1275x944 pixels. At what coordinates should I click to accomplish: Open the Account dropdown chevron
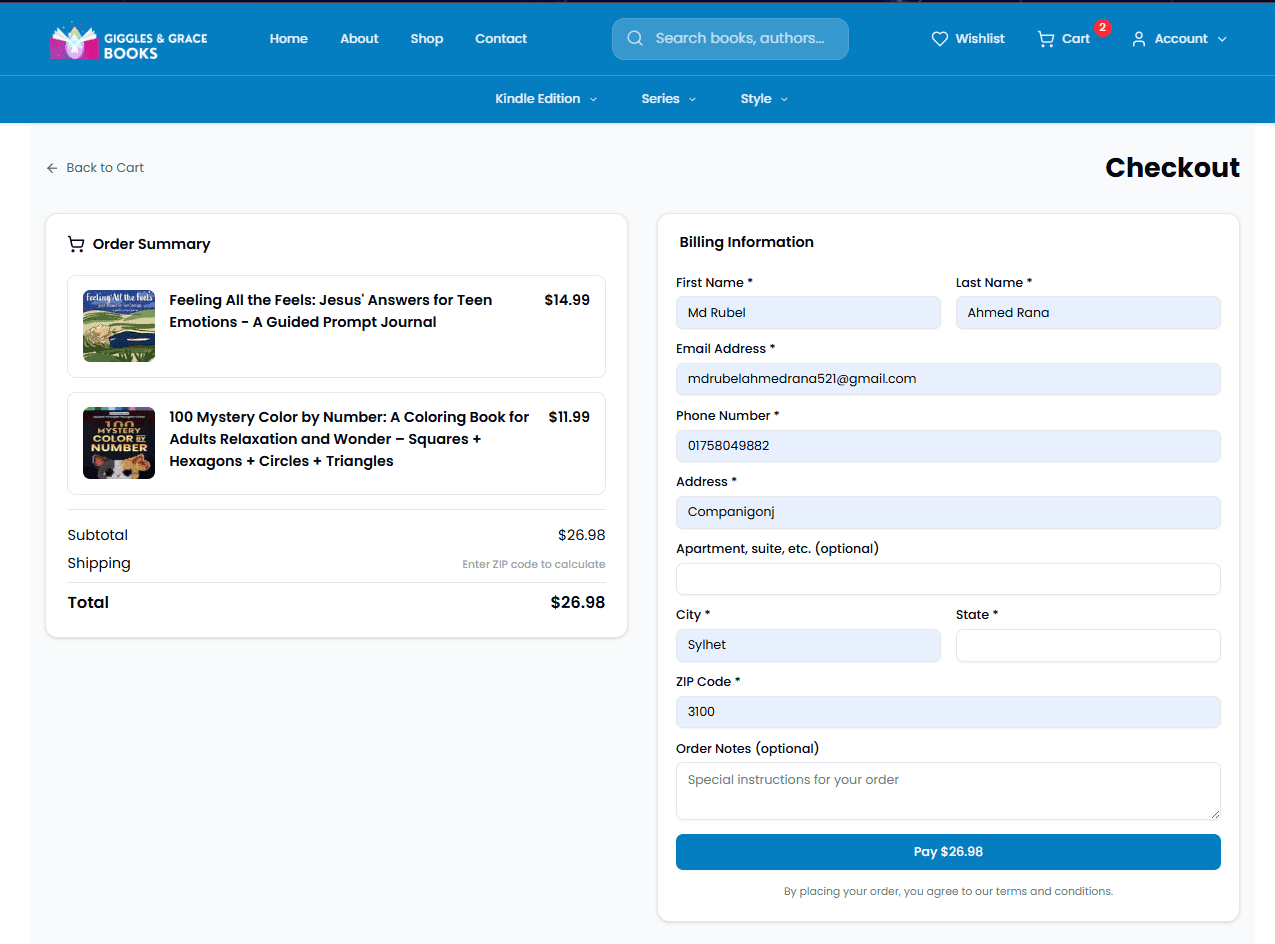pyautogui.click(x=1221, y=39)
